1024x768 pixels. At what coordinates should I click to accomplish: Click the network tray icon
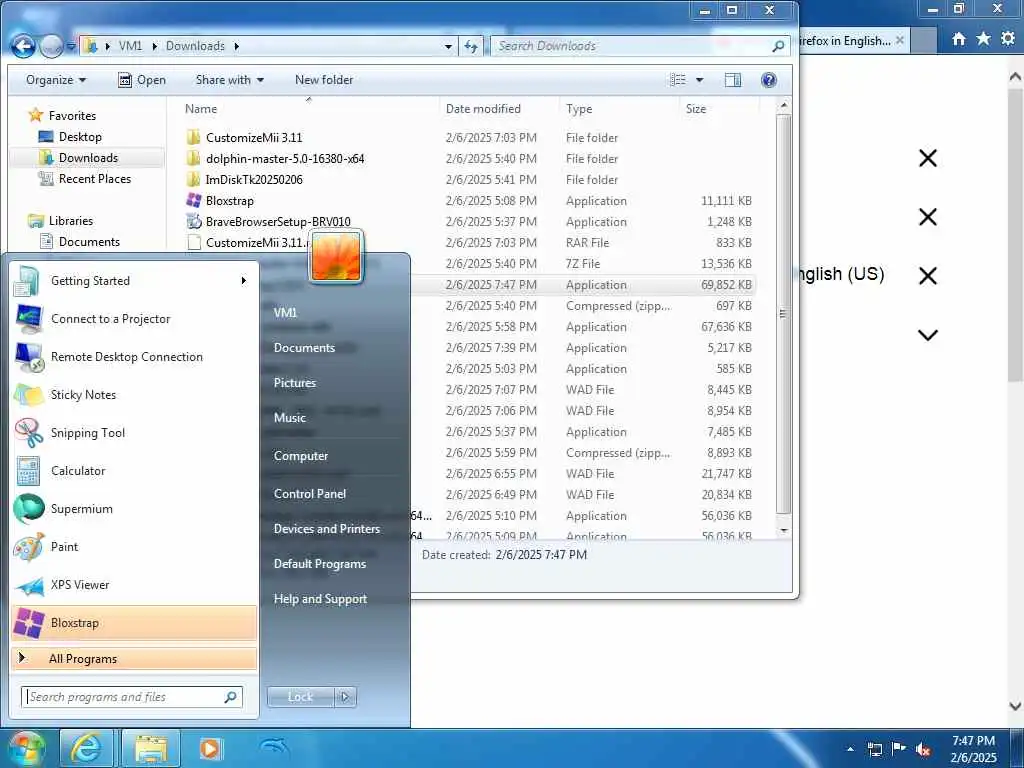[x=874, y=749]
